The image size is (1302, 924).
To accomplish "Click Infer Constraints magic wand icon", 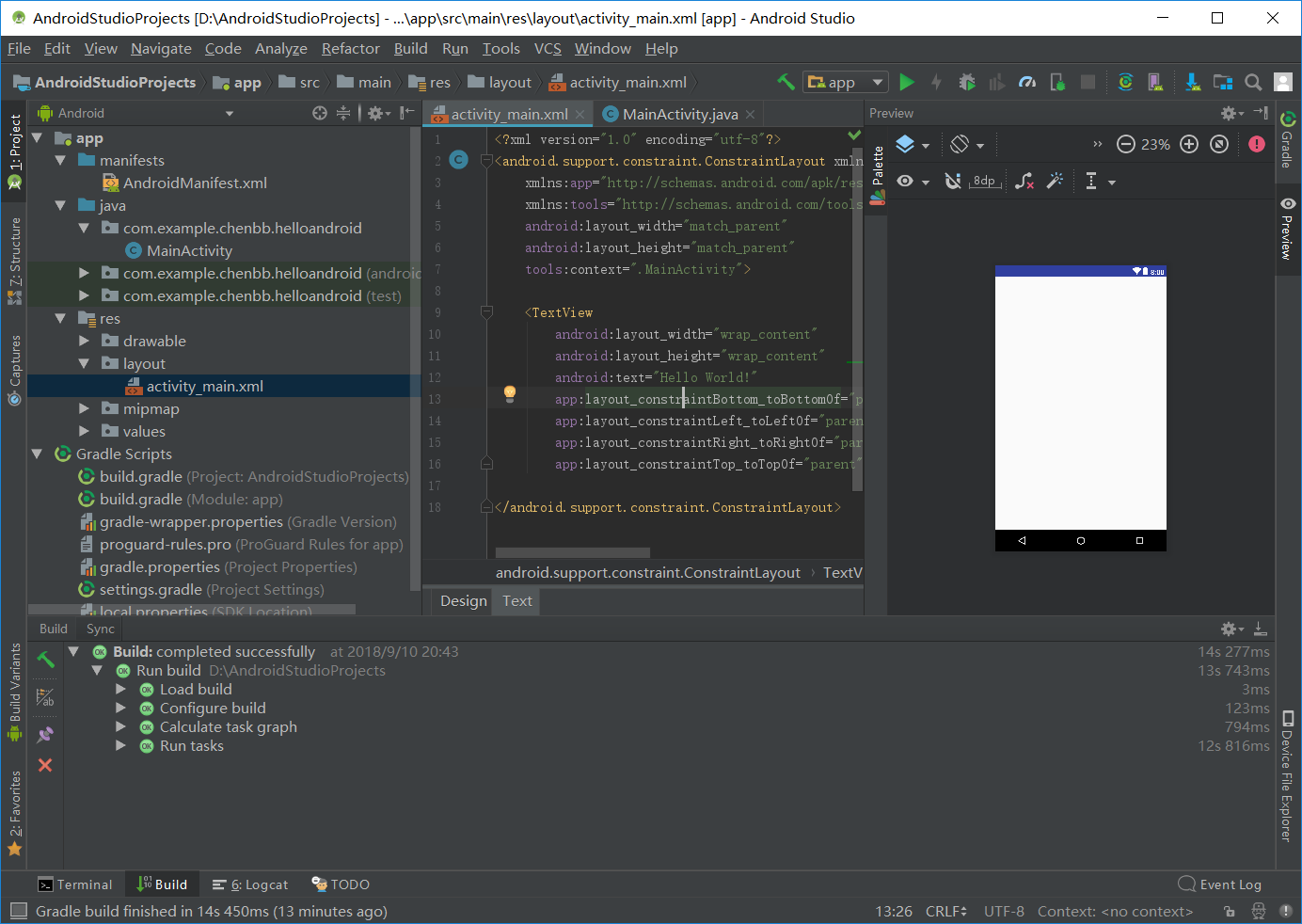I will tap(1055, 180).
